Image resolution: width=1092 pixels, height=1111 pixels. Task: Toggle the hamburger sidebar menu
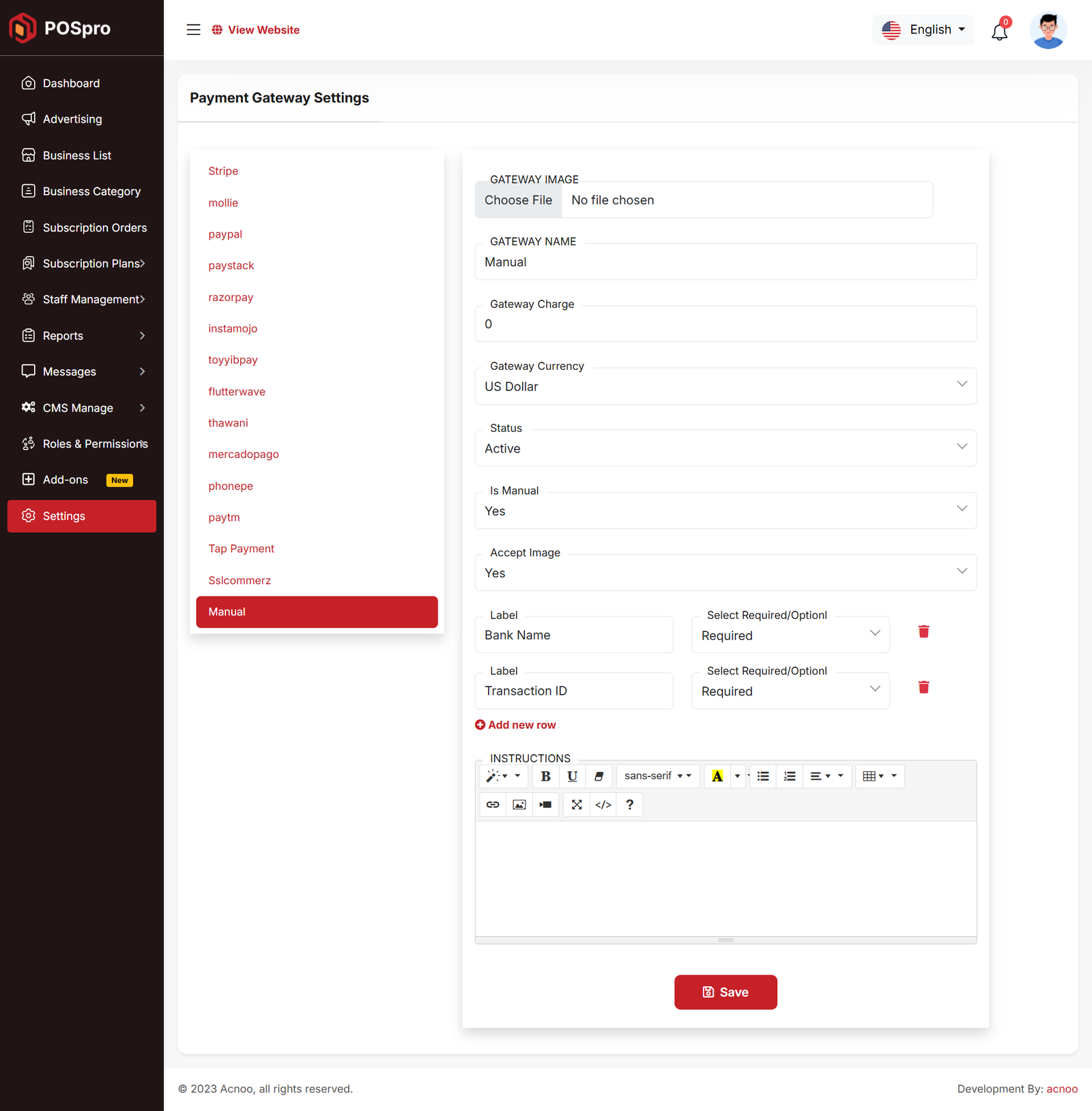tap(194, 30)
